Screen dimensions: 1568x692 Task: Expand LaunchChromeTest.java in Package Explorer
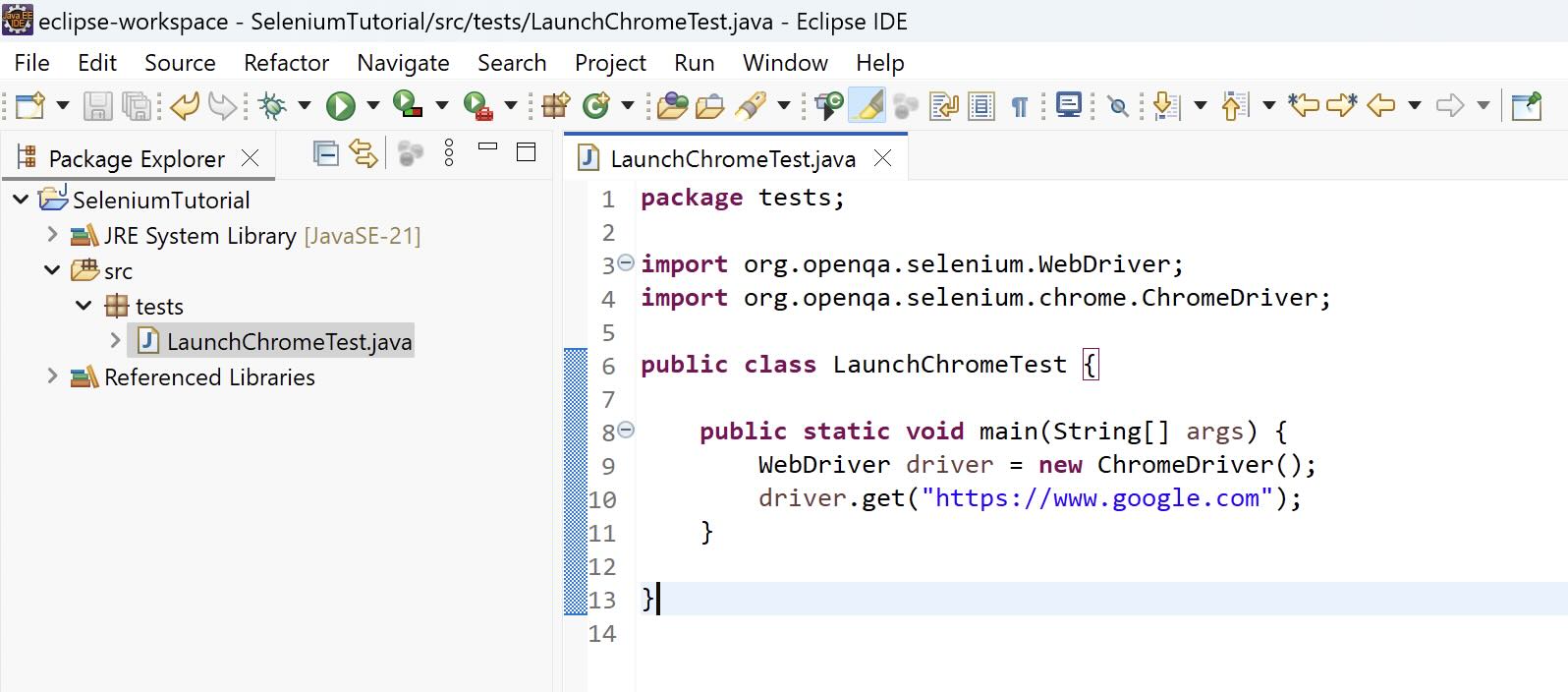coord(115,341)
